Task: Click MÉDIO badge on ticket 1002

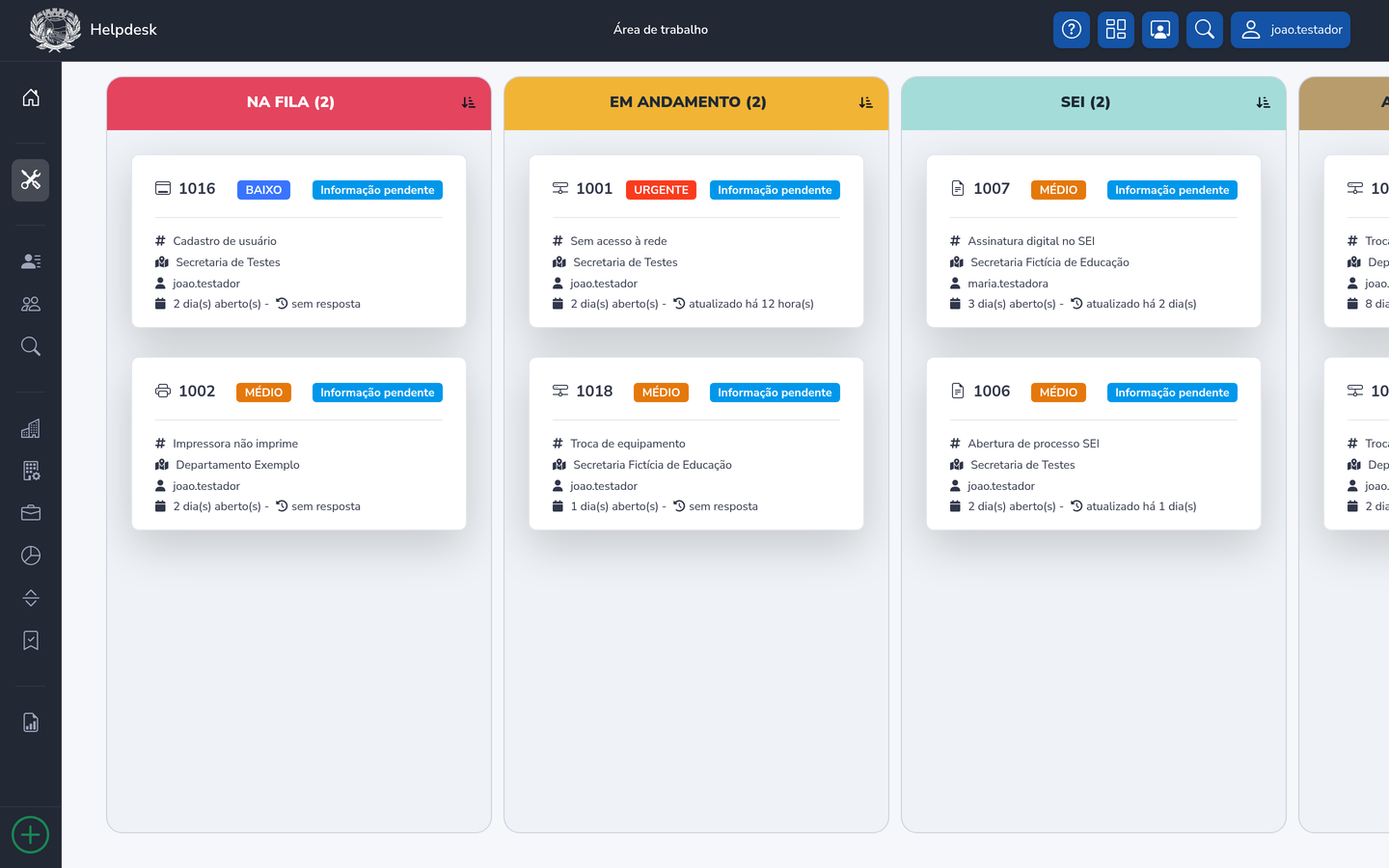Action: point(263,393)
